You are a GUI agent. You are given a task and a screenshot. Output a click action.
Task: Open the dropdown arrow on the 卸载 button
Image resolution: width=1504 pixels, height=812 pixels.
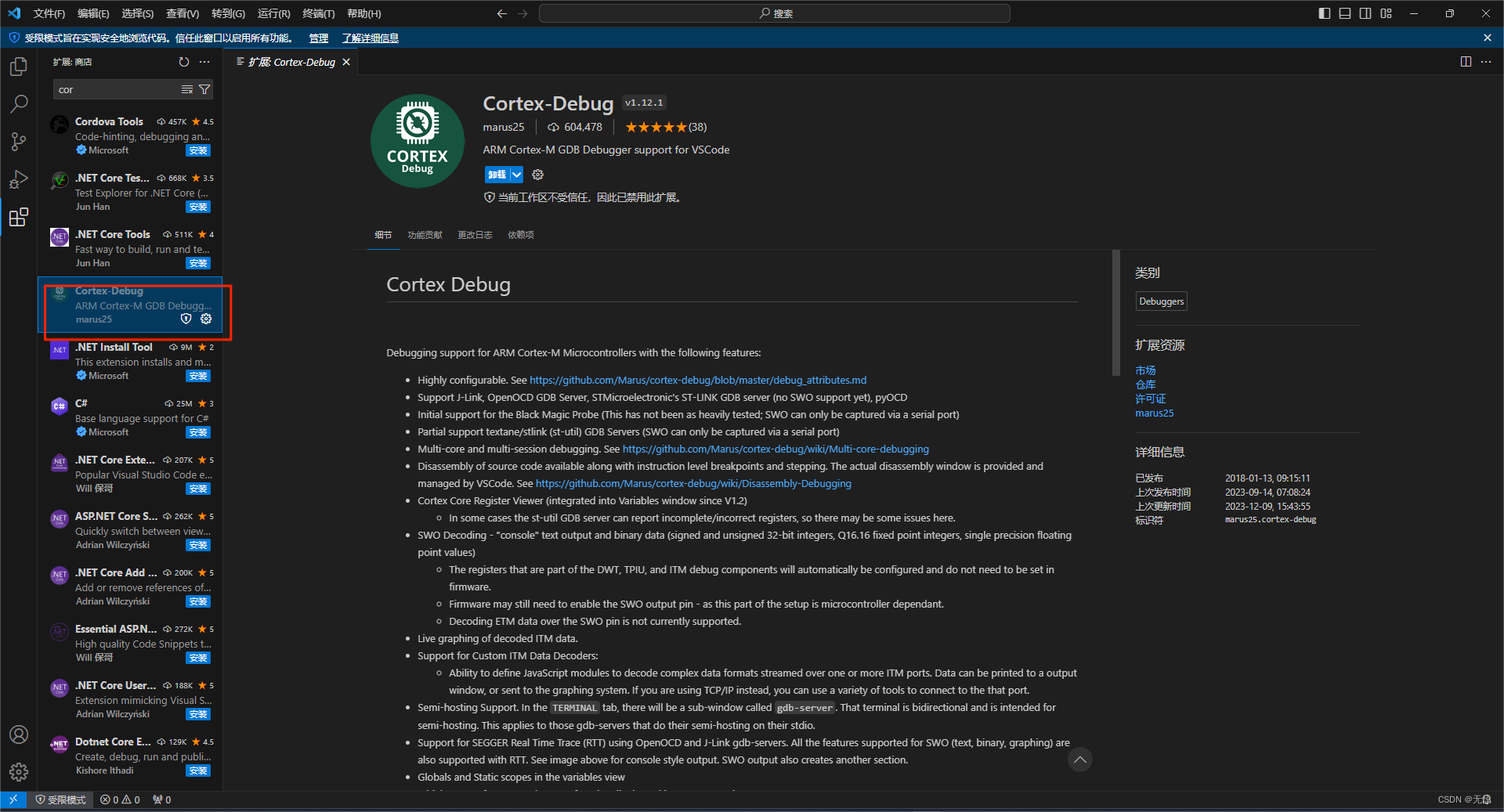516,175
